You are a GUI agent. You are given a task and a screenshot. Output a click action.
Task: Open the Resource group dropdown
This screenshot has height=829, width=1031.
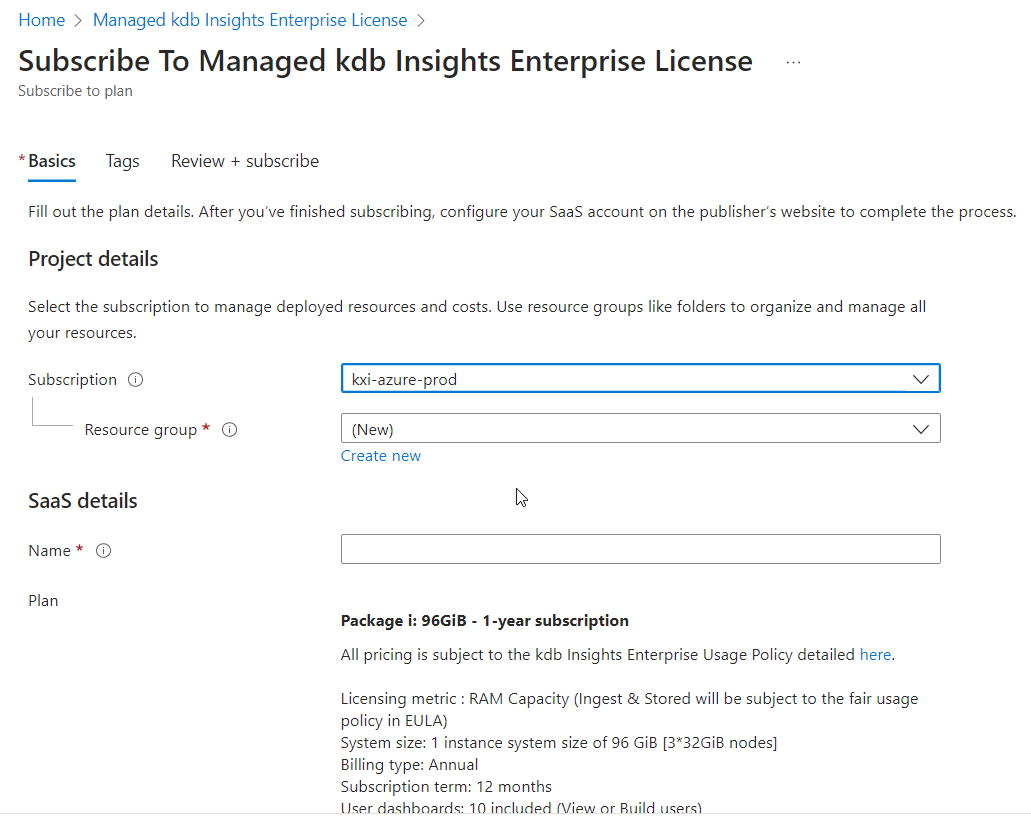(x=640, y=429)
